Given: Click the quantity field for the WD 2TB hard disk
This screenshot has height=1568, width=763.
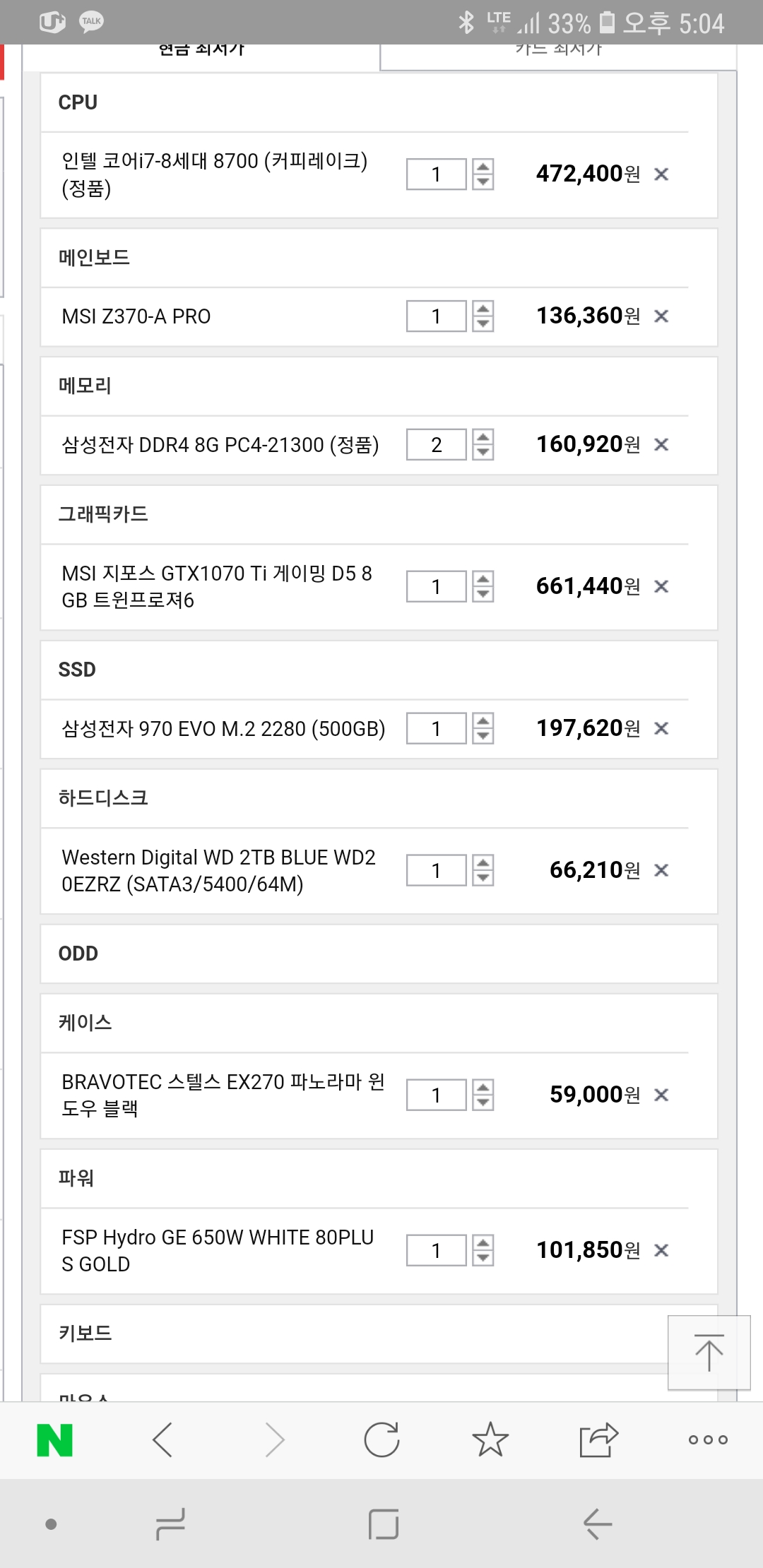Looking at the screenshot, I should coord(436,870).
